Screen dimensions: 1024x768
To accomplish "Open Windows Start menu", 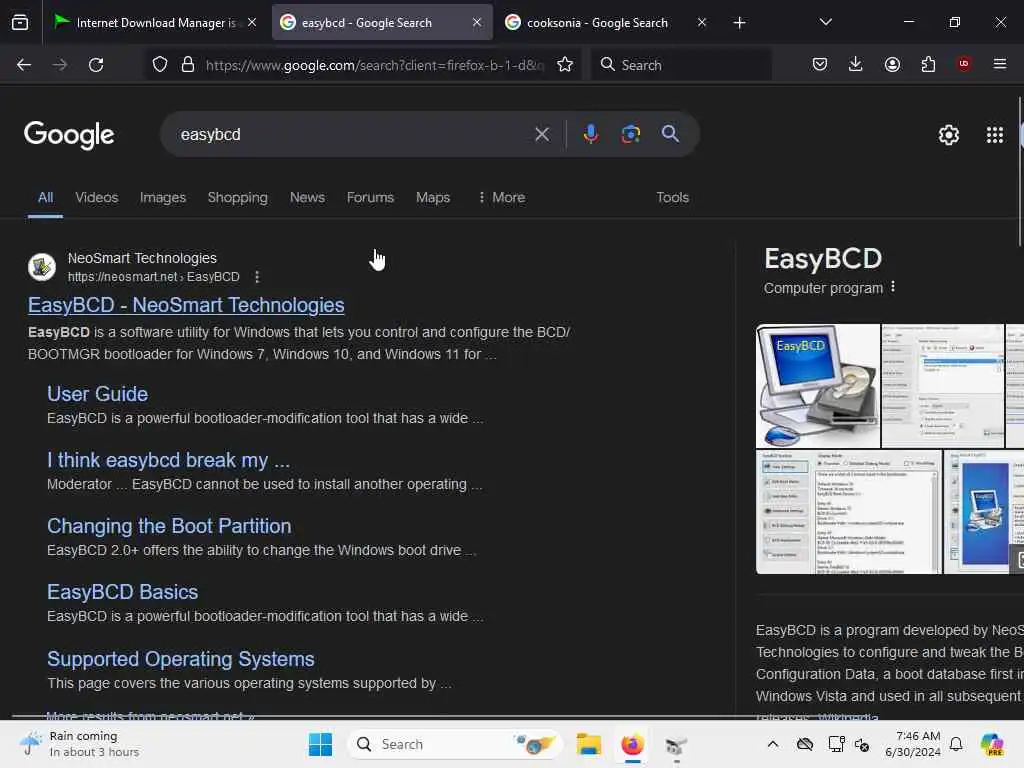I will pyautogui.click(x=320, y=744).
